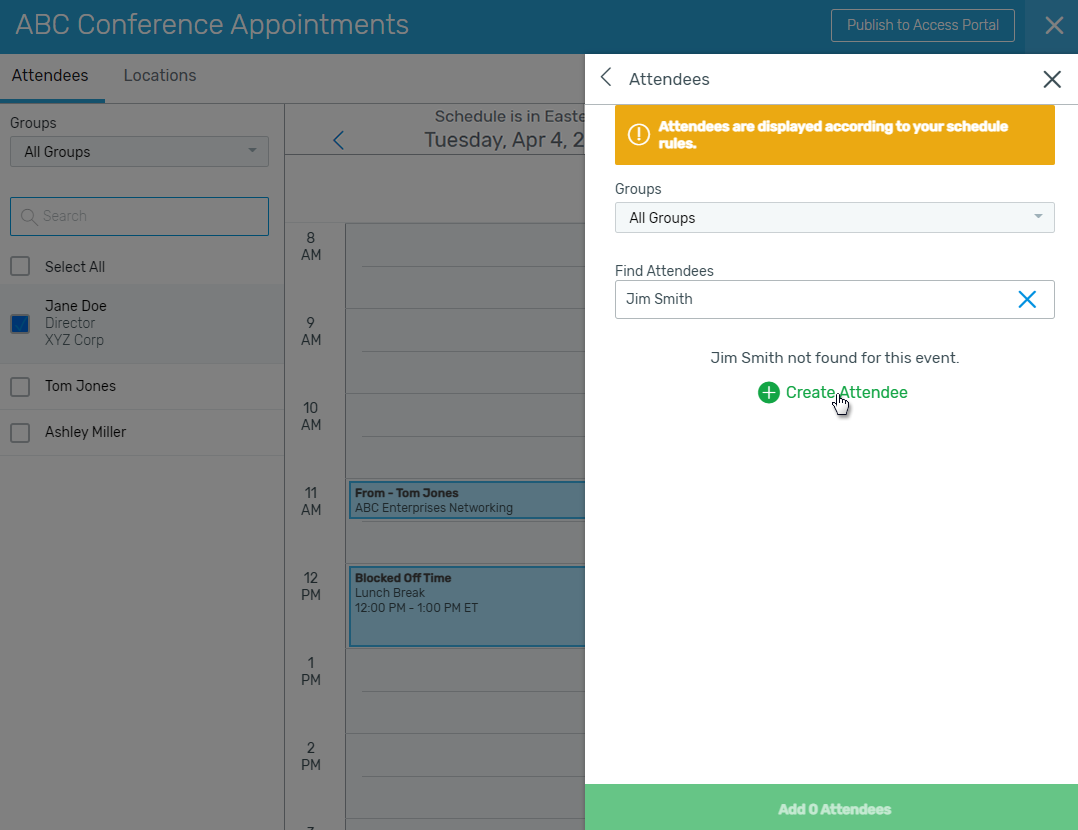Uncheck Jane Doe in the attendee list
The height and width of the screenshot is (830, 1078).
[20, 323]
